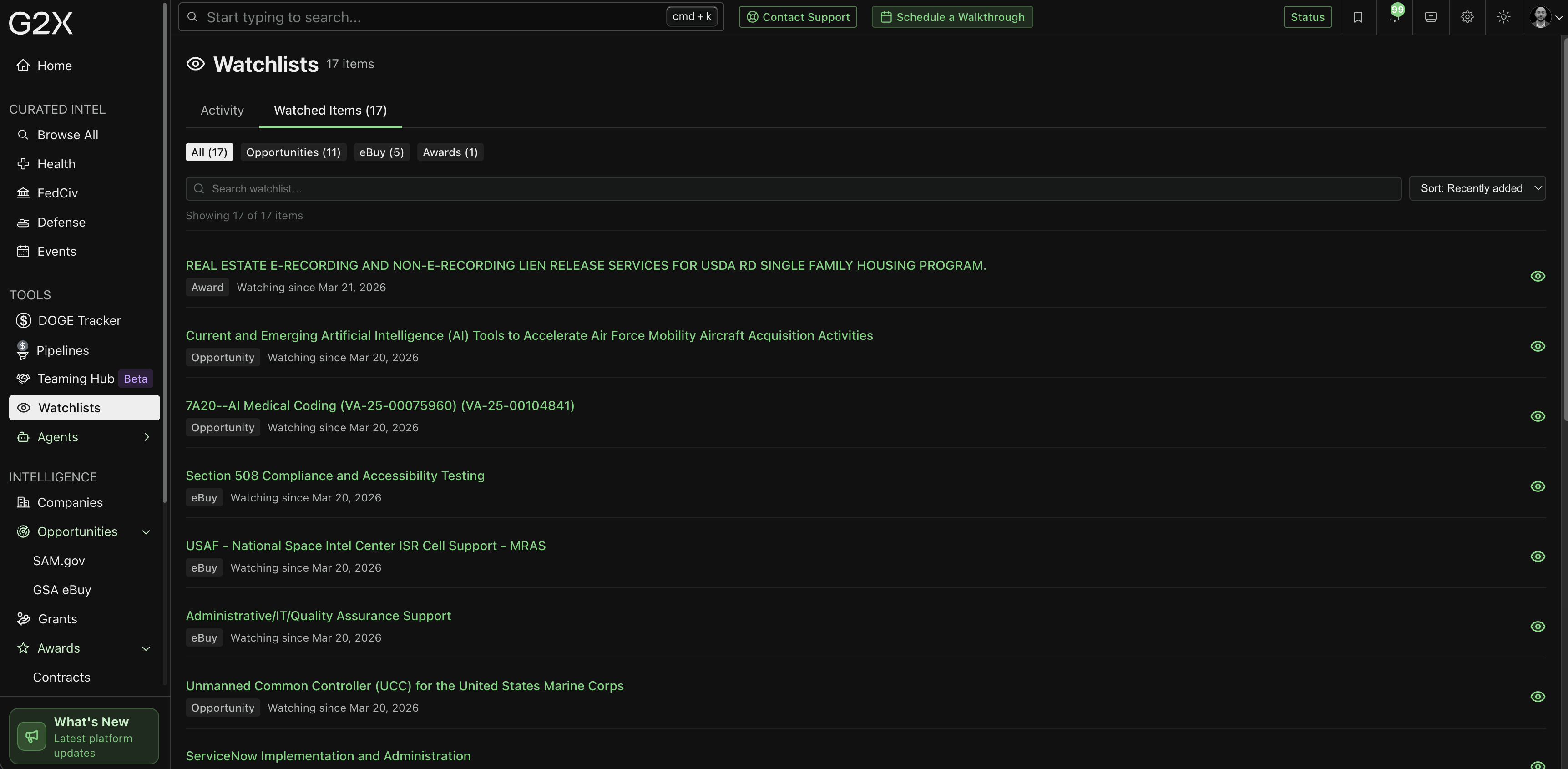Filter by Opportunities (11)

pyautogui.click(x=293, y=152)
